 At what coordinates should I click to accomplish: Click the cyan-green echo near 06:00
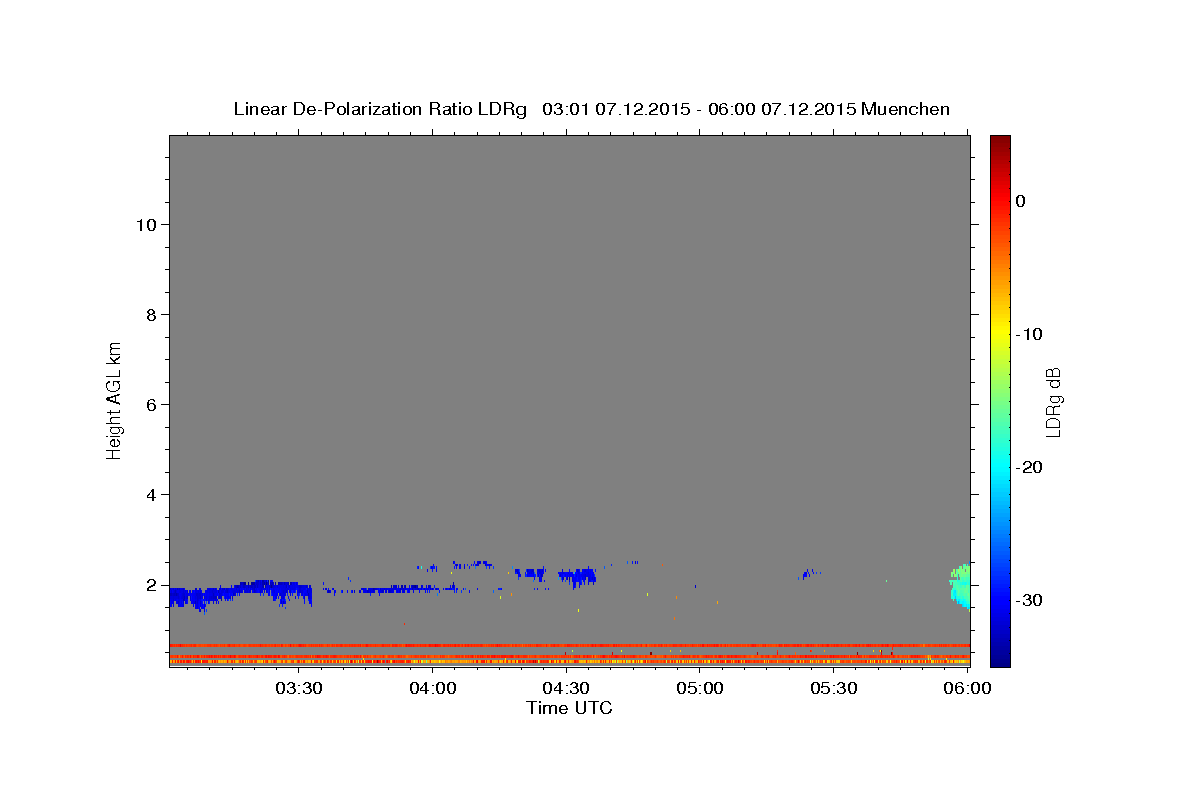[960, 586]
